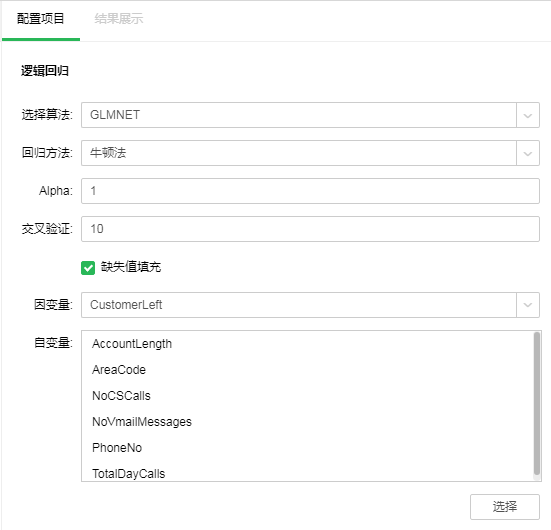The height and width of the screenshot is (530, 551).
Task: Click the 选择 button
Action: point(505,506)
